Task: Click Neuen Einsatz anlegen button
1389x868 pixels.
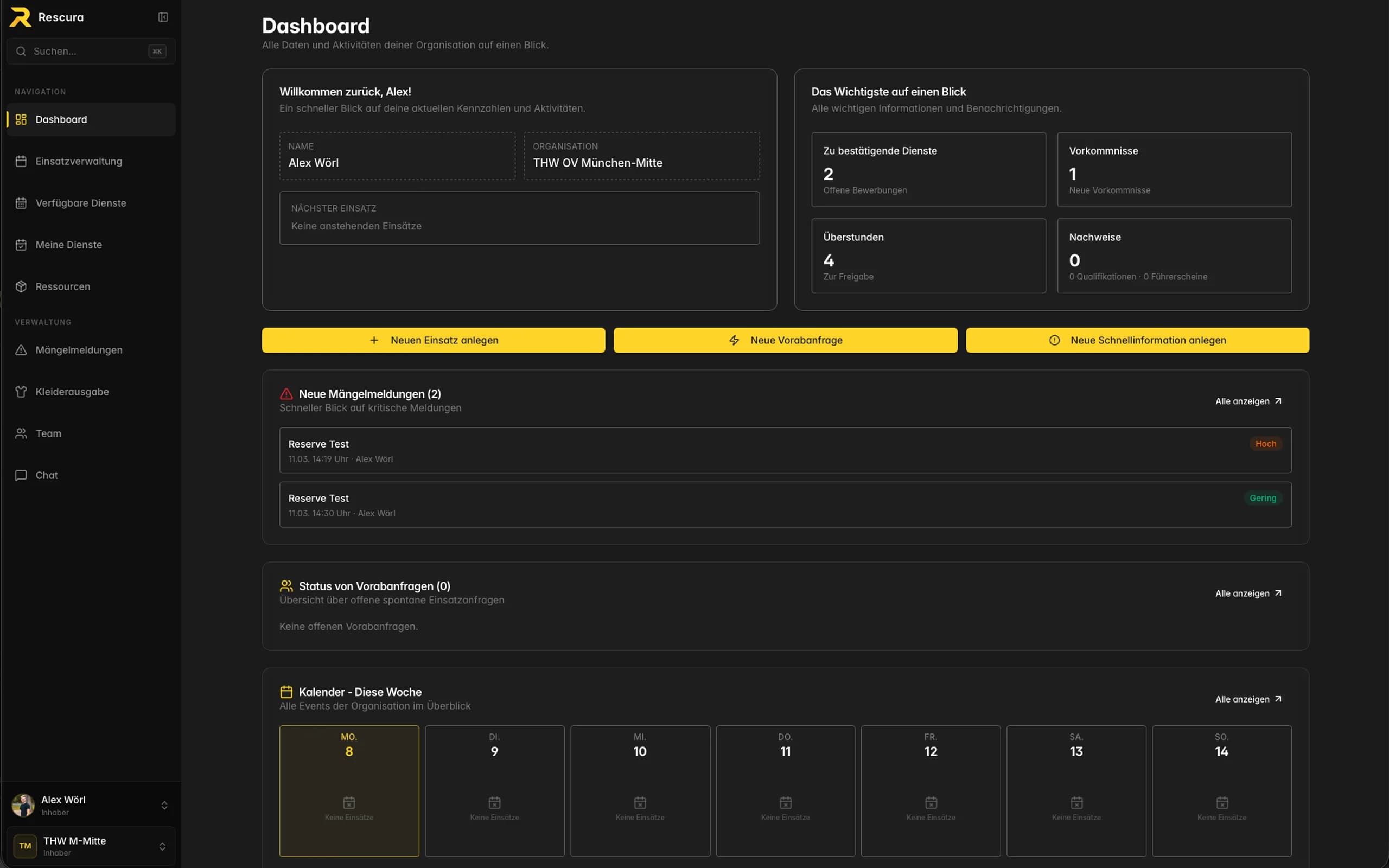Action: pos(434,340)
